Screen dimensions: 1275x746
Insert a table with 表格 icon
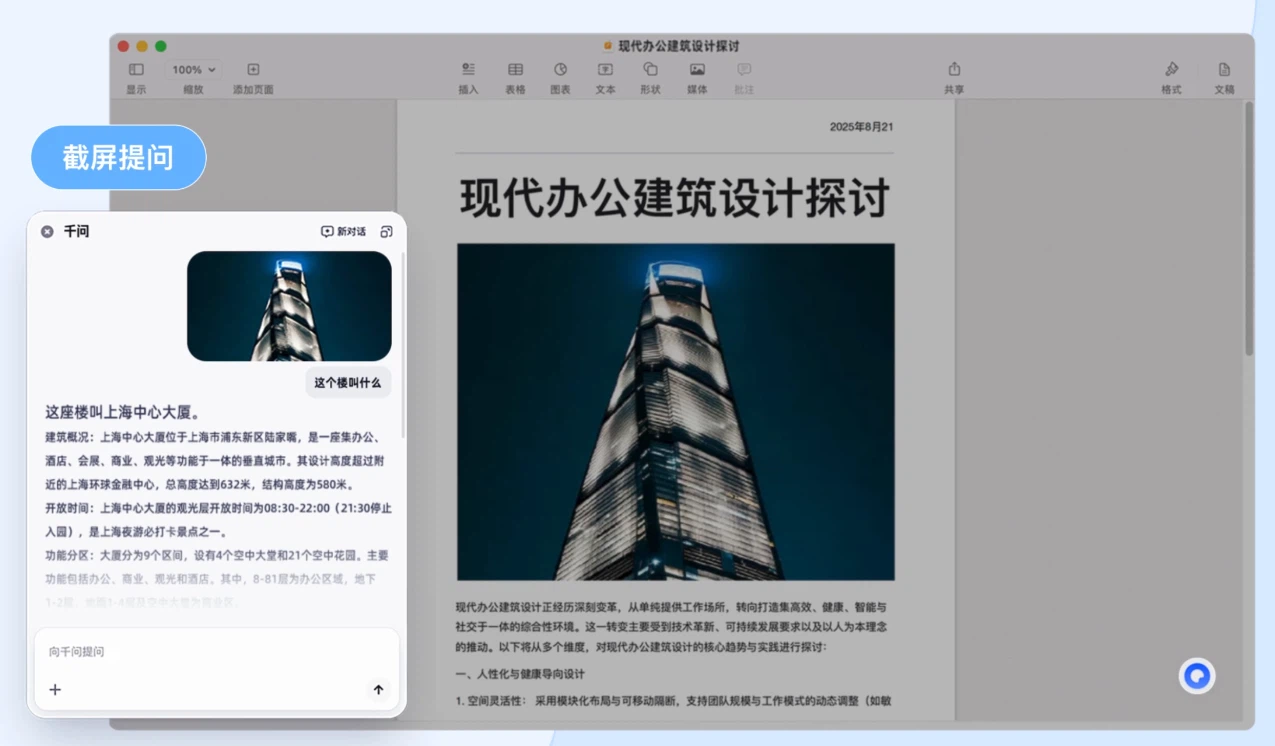pyautogui.click(x=515, y=77)
